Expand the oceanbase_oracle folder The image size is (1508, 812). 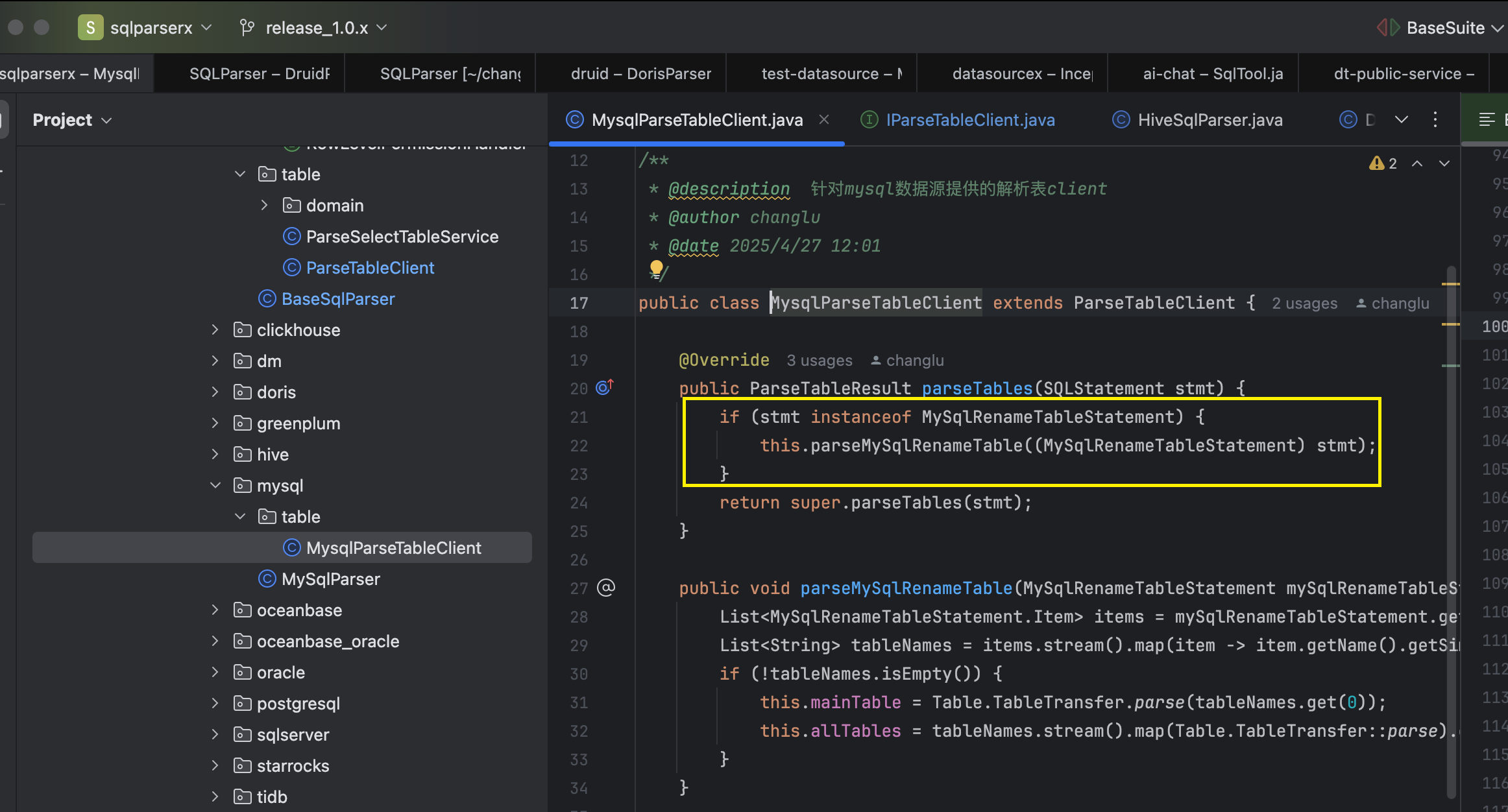tap(215, 641)
